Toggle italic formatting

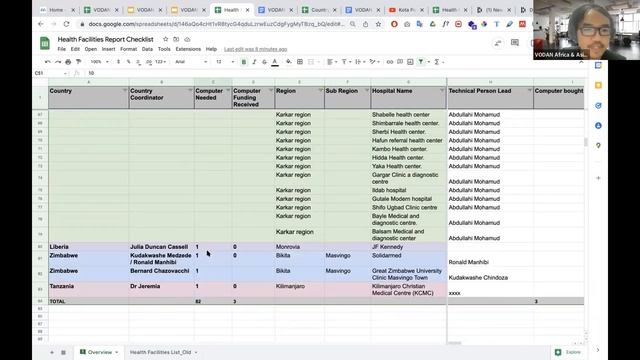click(x=254, y=62)
